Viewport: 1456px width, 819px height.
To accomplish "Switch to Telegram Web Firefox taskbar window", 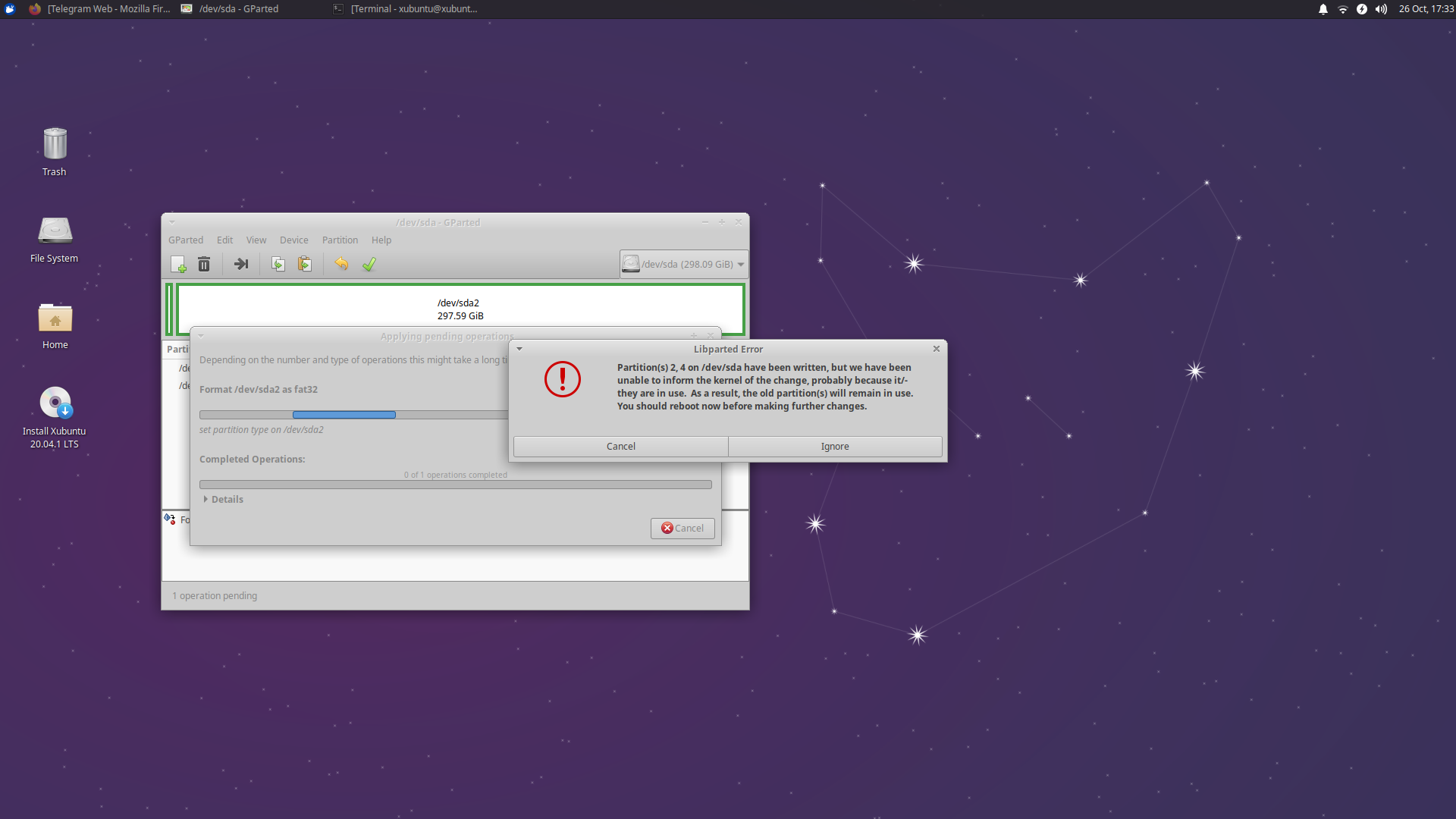I will 100,9.
